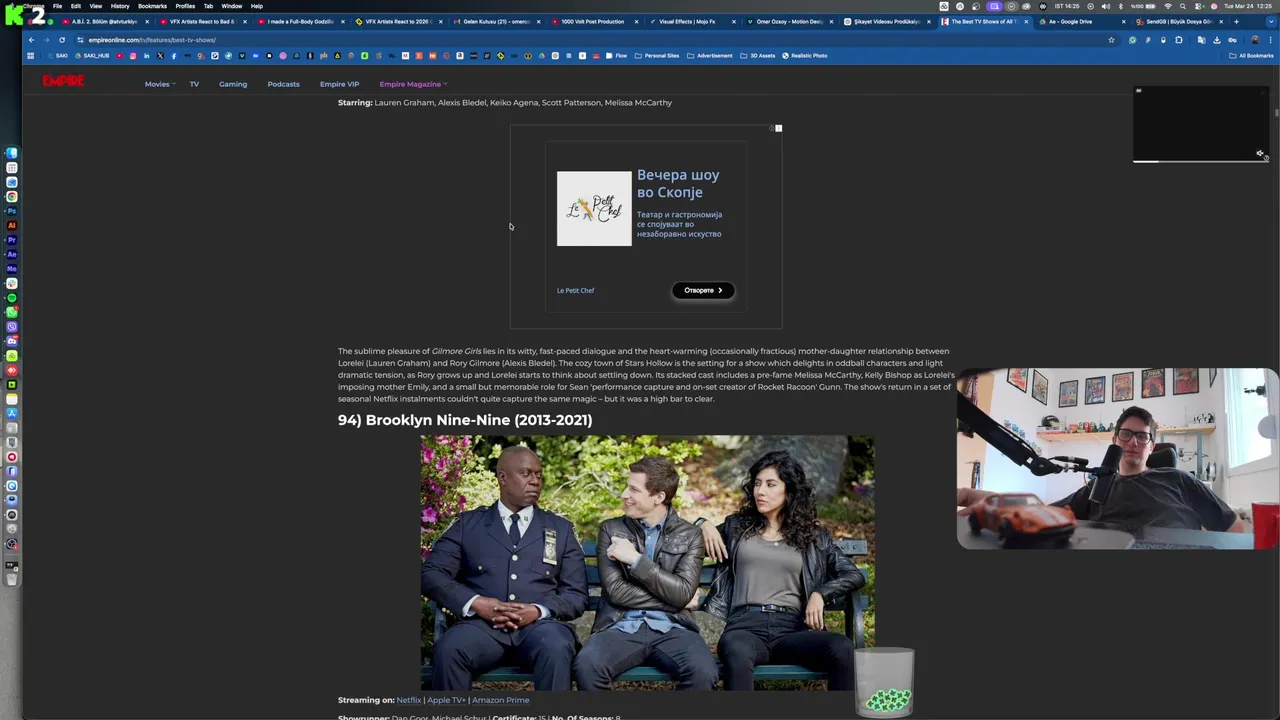Image resolution: width=1280 pixels, height=720 pixels.
Task: Open the apps grid in bookmarks bar
Action: point(30,55)
